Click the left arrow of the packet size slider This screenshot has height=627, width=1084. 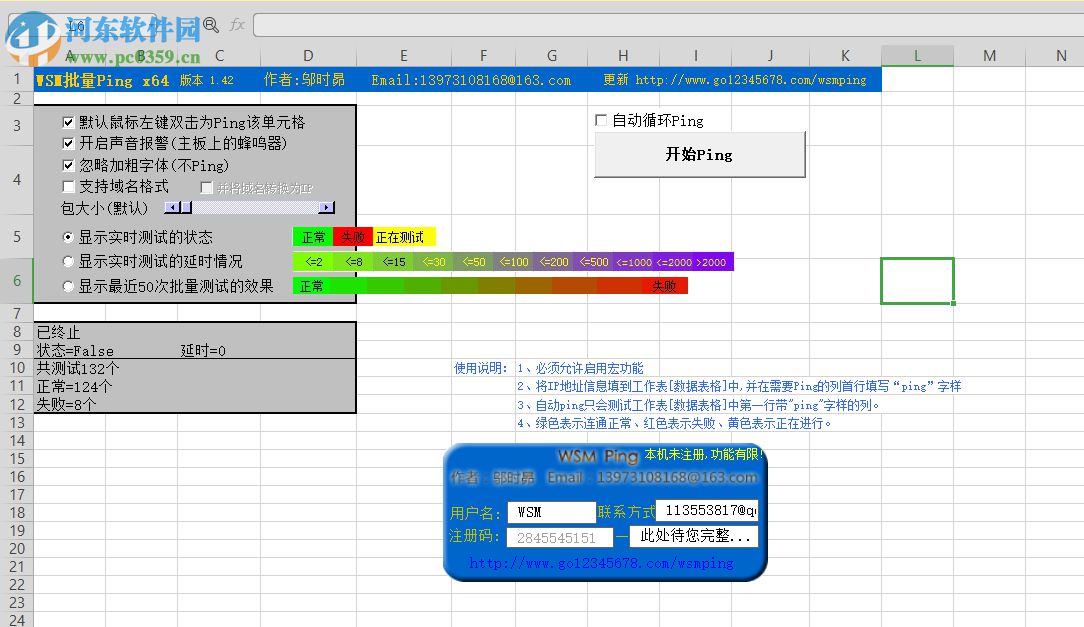click(x=171, y=208)
